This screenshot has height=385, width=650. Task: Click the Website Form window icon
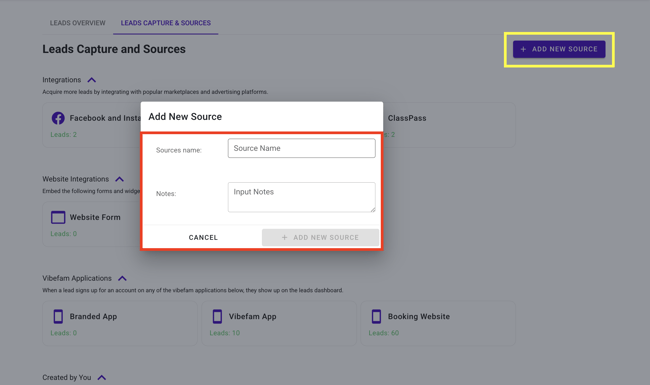(x=58, y=217)
